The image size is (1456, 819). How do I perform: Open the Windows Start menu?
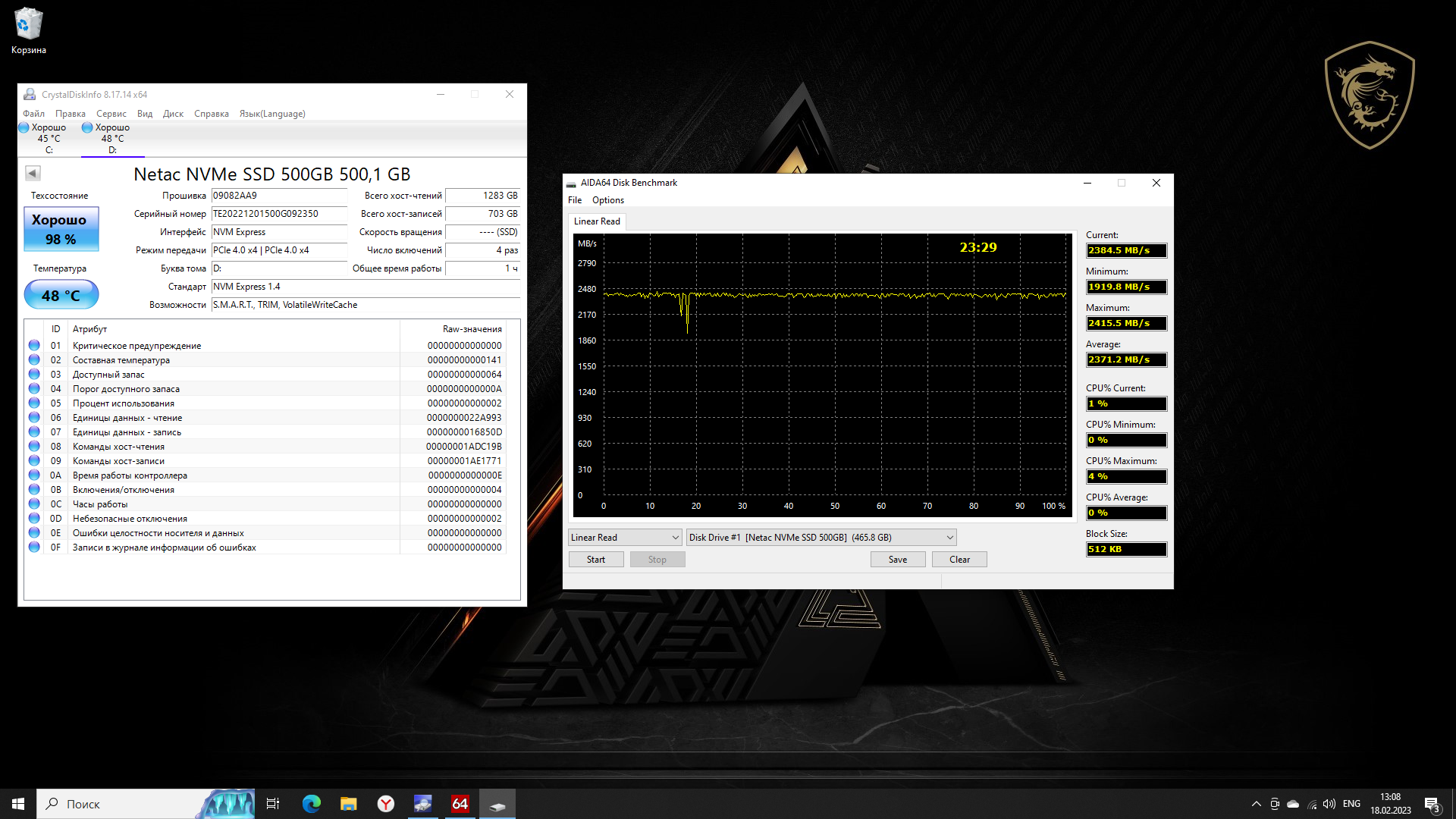pyautogui.click(x=18, y=804)
